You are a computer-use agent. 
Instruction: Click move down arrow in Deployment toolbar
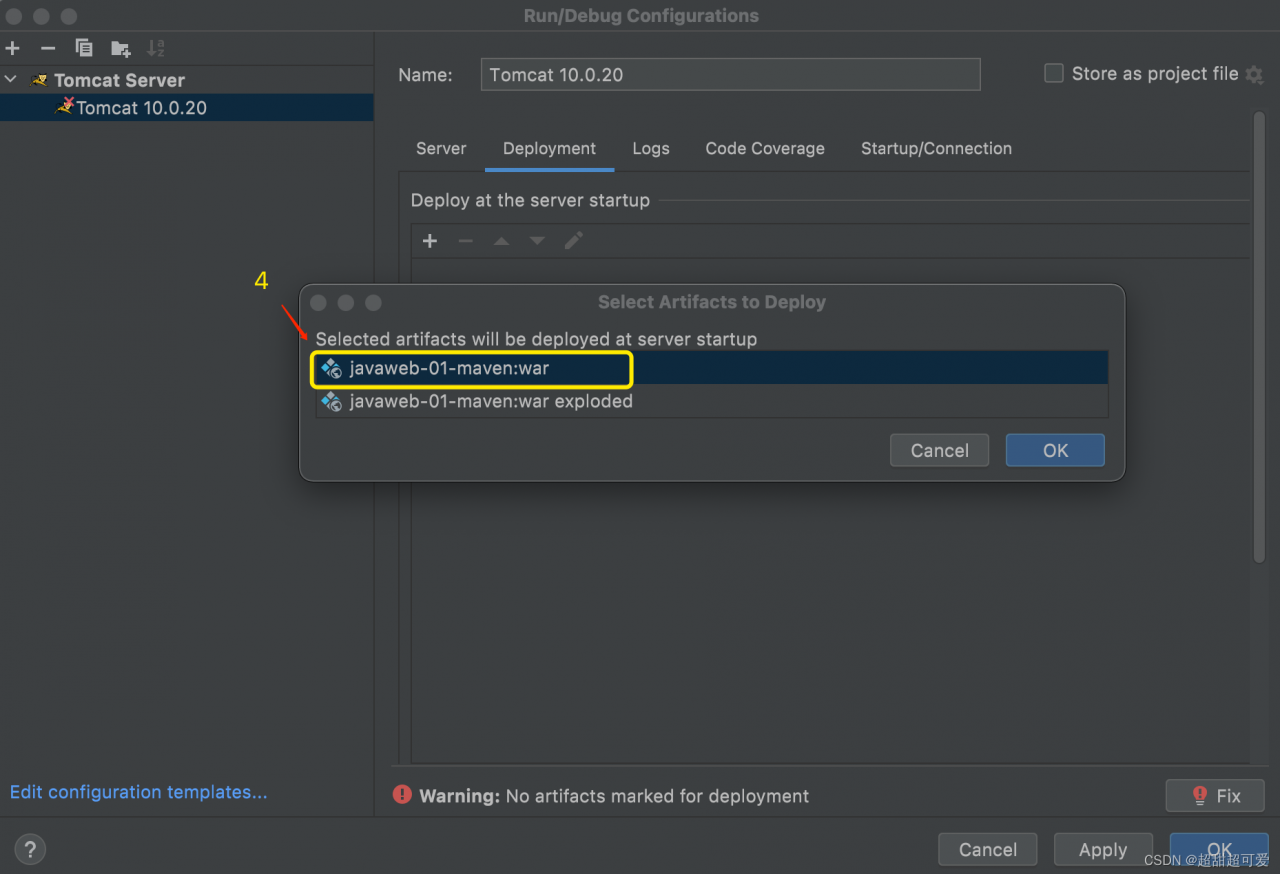(537, 241)
